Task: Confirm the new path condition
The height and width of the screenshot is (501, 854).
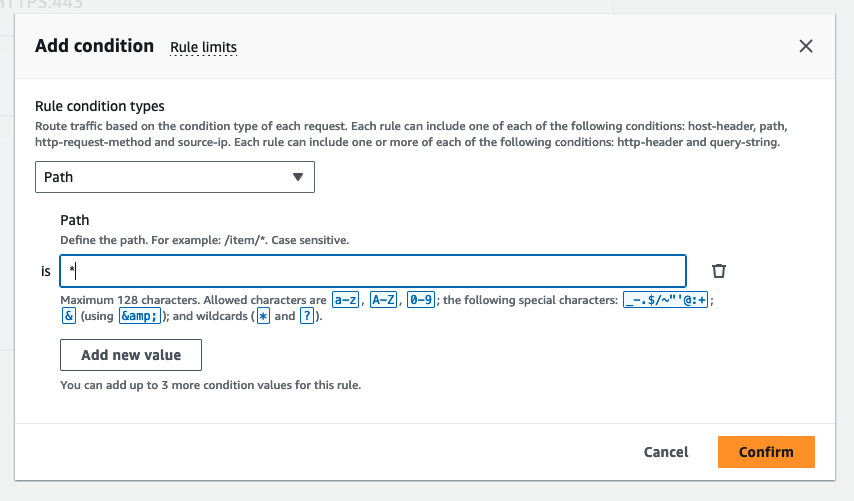Action: (x=766, y=452)
